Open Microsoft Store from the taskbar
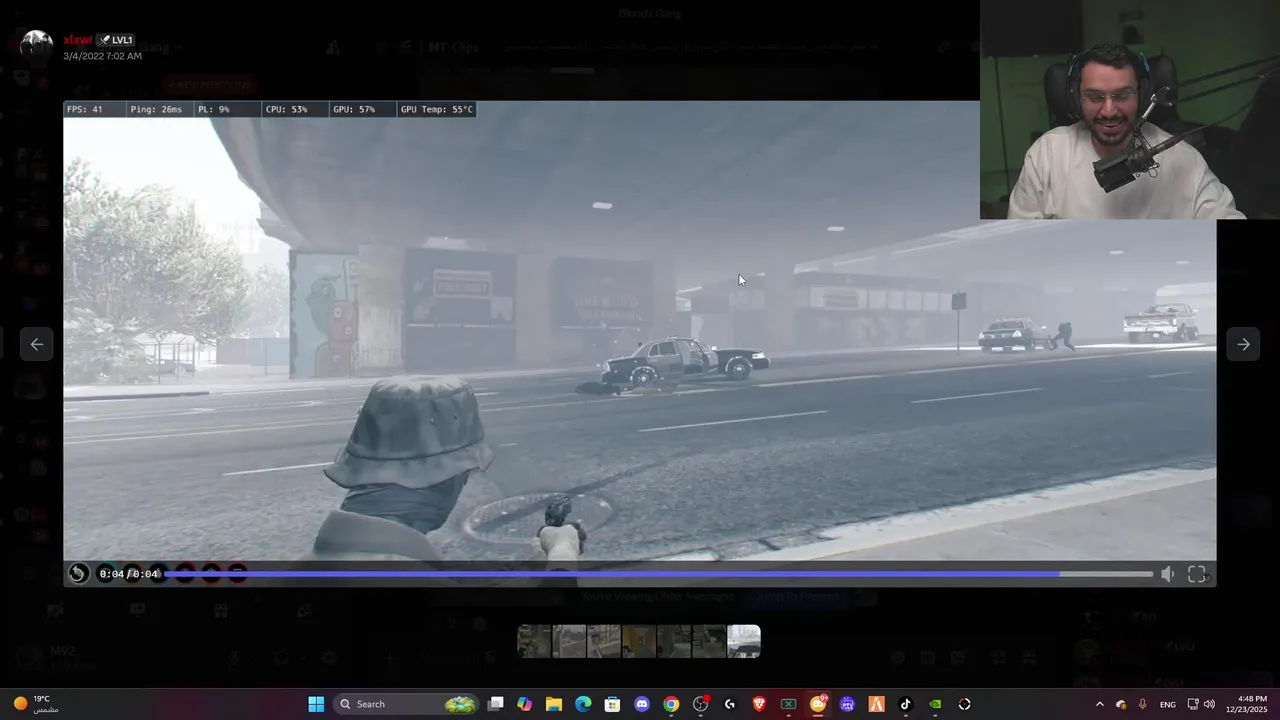This screenshot has width=1280, height=720. (612, 704)
